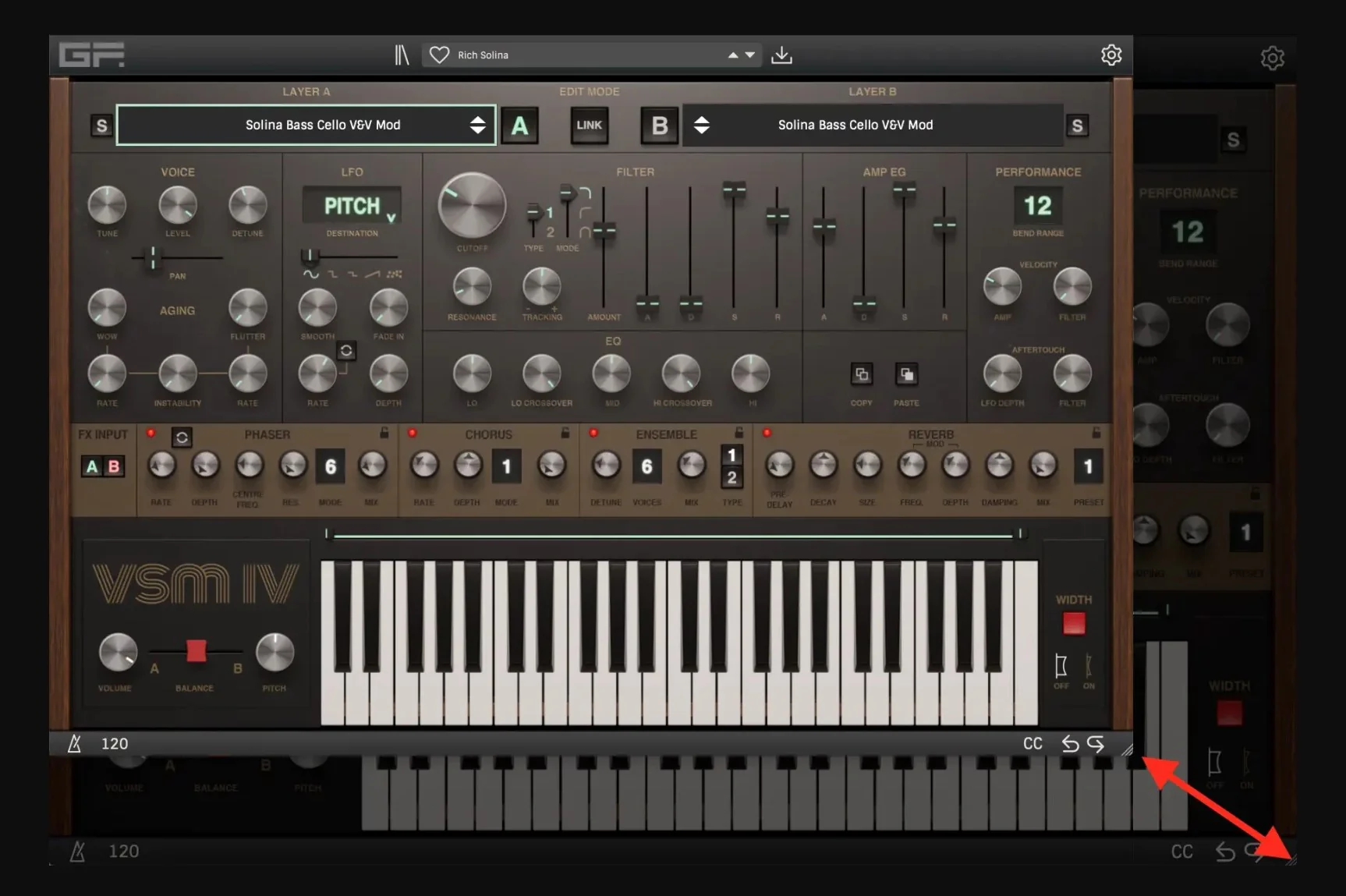Switch edit mode to Layer A
The image size is (1346, 896).
tap(520, 126)
